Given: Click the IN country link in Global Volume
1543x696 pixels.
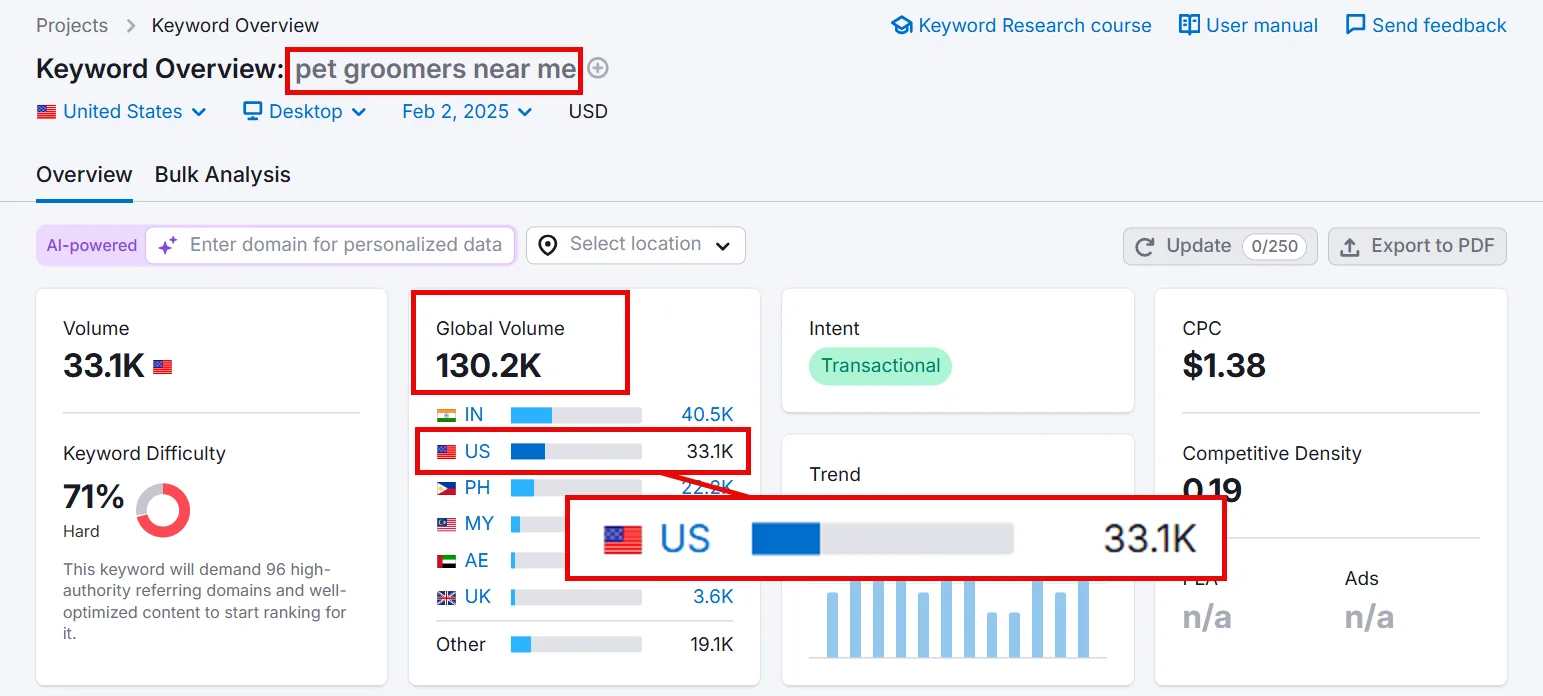Looking at the screenshot, I should (474, 414).
